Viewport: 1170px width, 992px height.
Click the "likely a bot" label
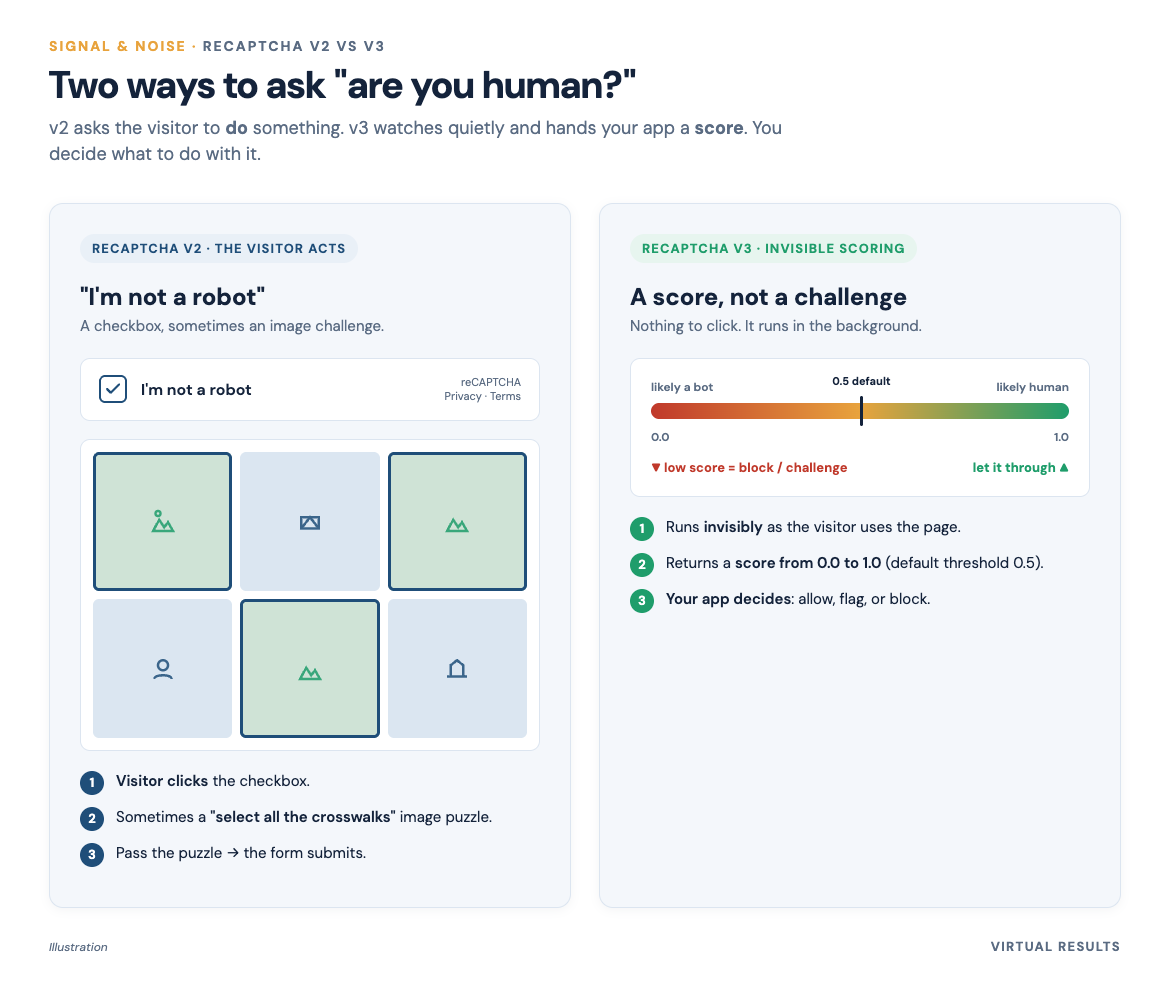[x=682, y=387]
